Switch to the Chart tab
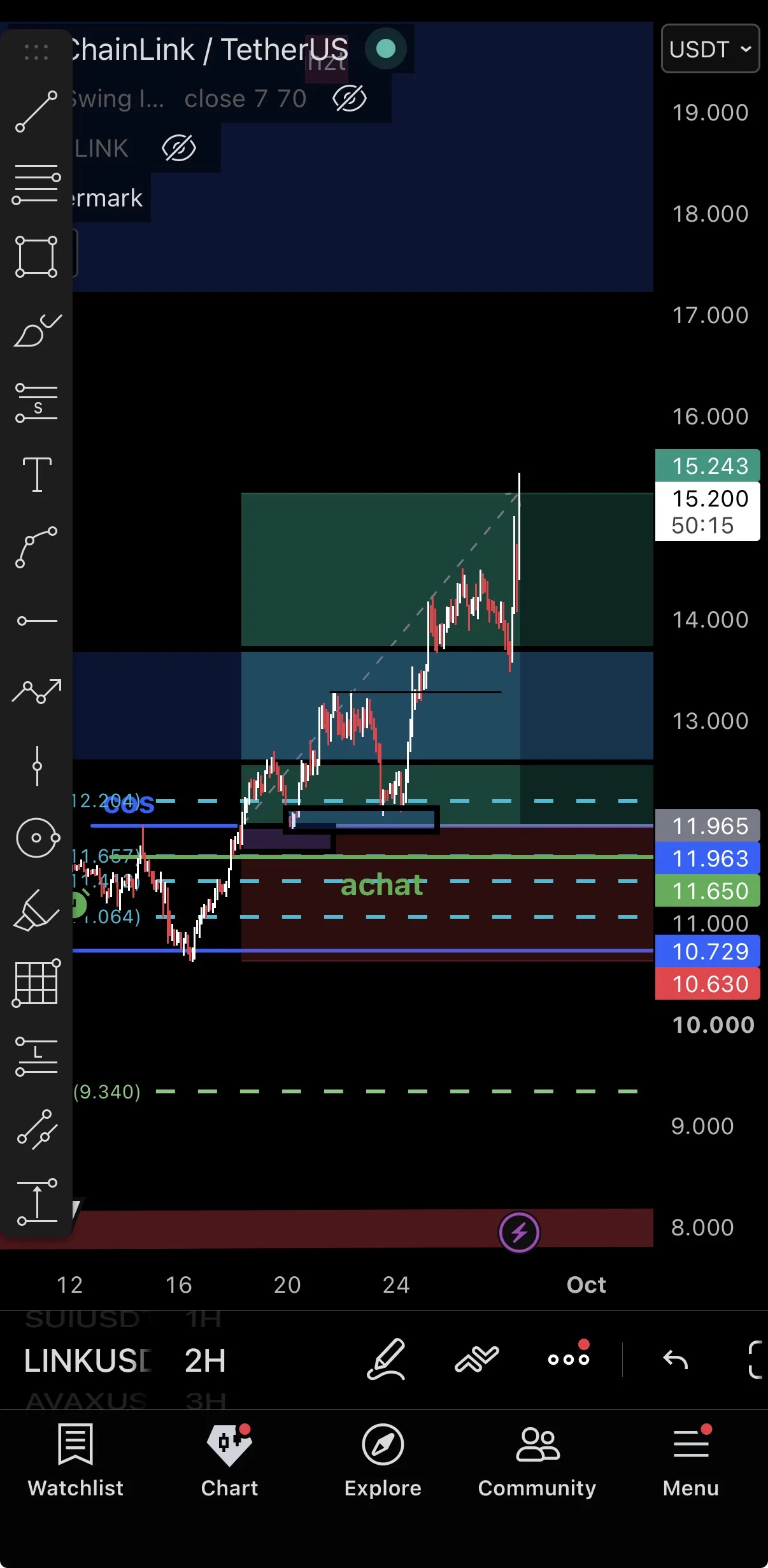 click(230, 1460)
